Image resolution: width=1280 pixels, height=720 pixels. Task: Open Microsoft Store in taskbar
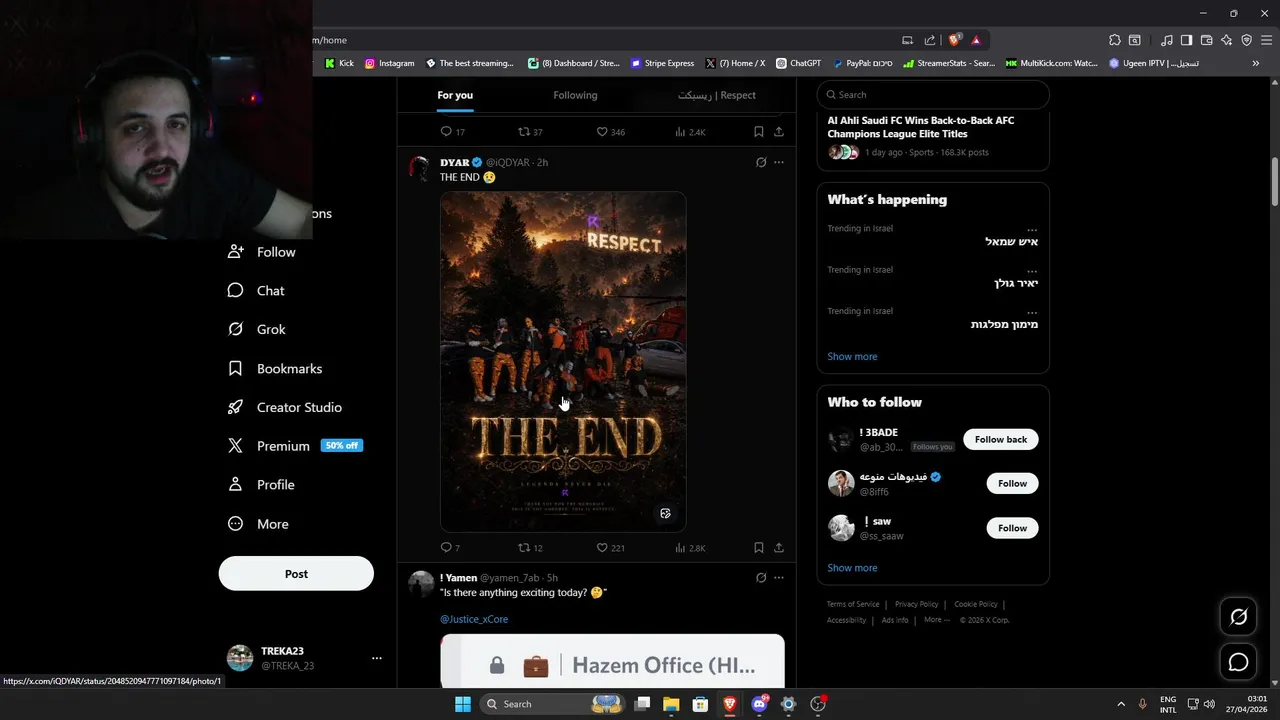point(700,704)
